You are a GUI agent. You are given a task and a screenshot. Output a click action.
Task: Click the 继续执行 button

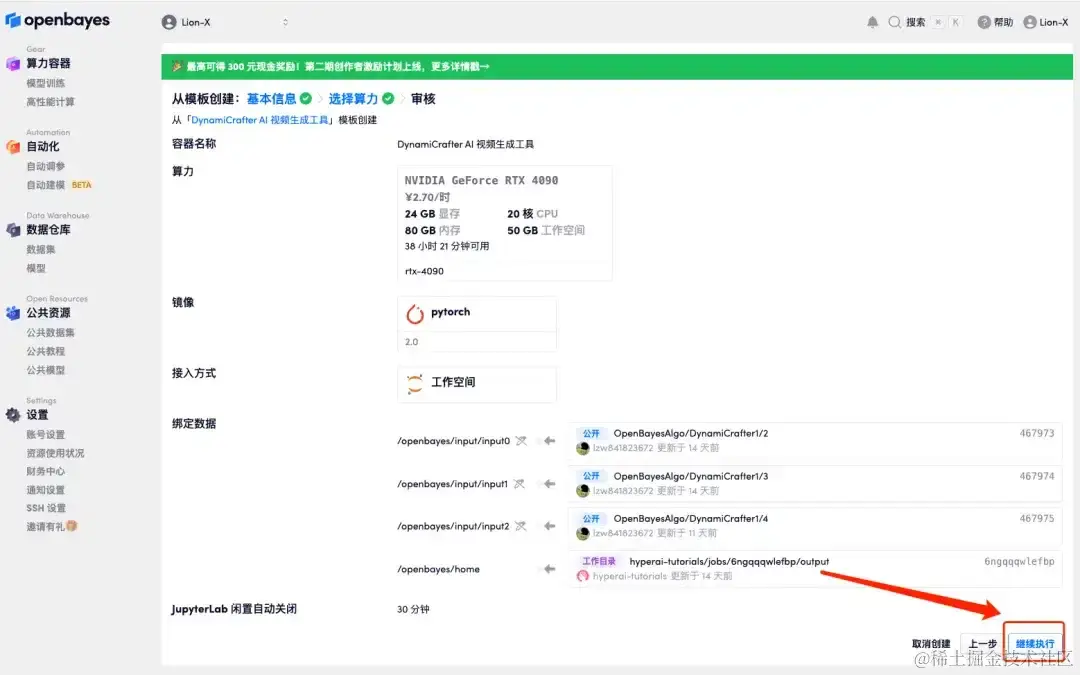(x=1035, y=643)
